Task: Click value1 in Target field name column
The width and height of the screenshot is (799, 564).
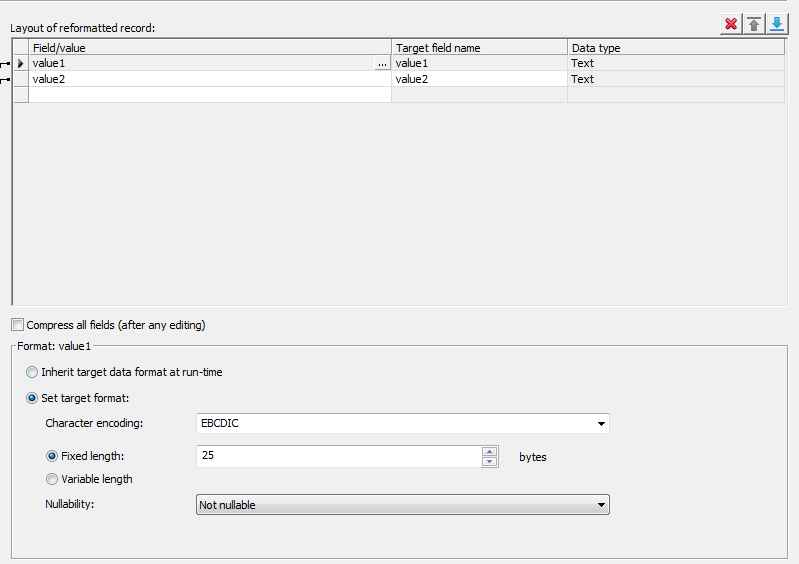Action: click(479, 63)
